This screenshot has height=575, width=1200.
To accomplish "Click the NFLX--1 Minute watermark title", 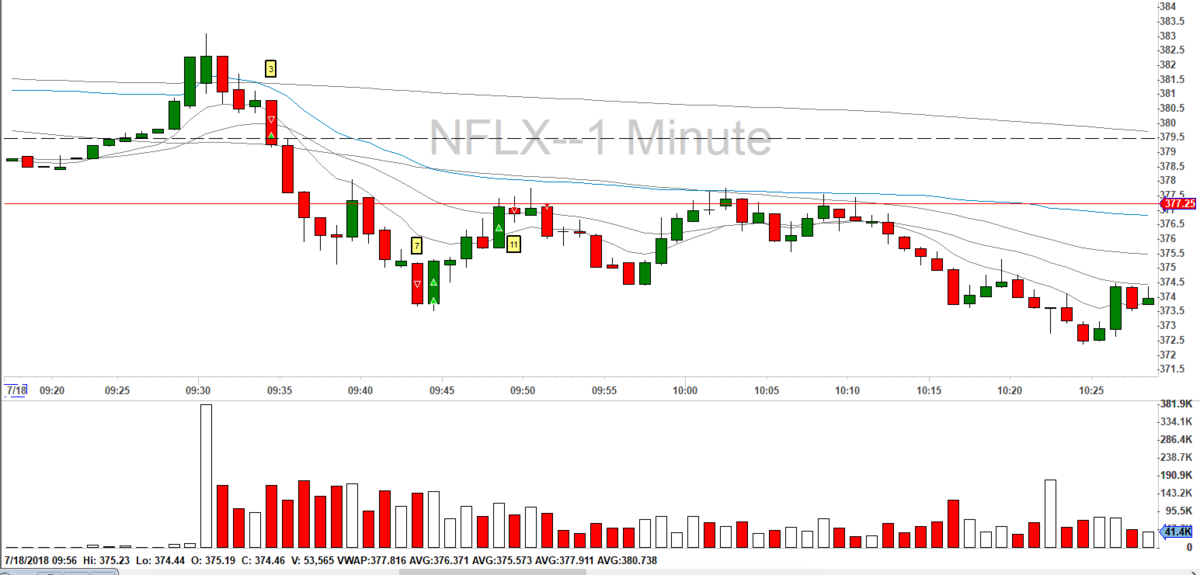I will tap(600, 138).
